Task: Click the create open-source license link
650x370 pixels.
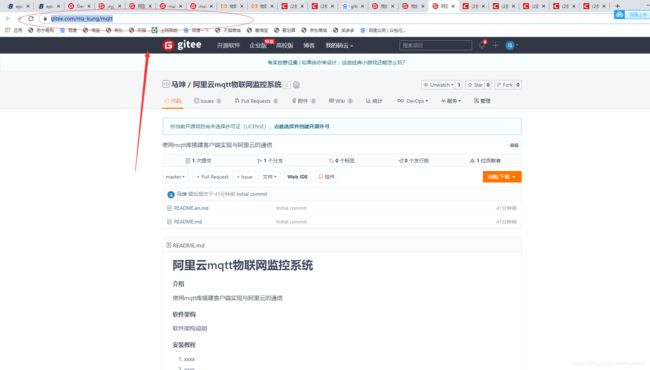Action: tap(301, 126)
